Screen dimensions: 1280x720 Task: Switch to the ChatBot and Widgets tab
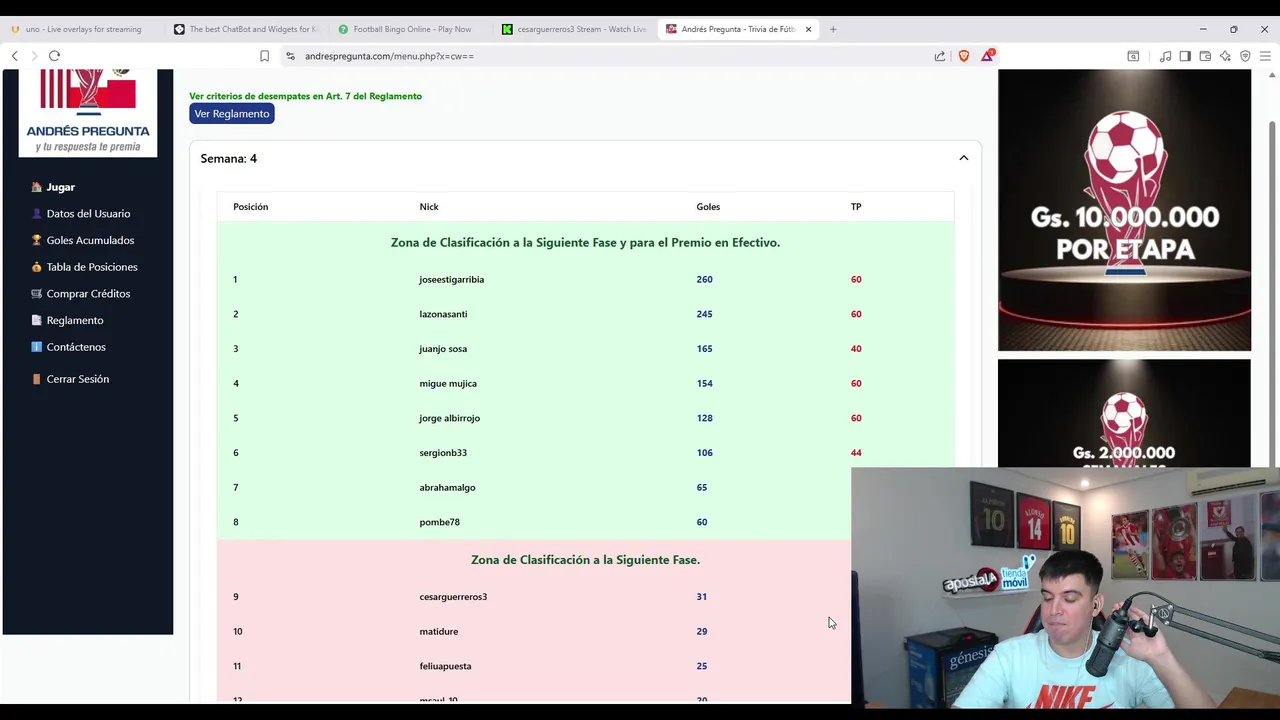[246, 29]
